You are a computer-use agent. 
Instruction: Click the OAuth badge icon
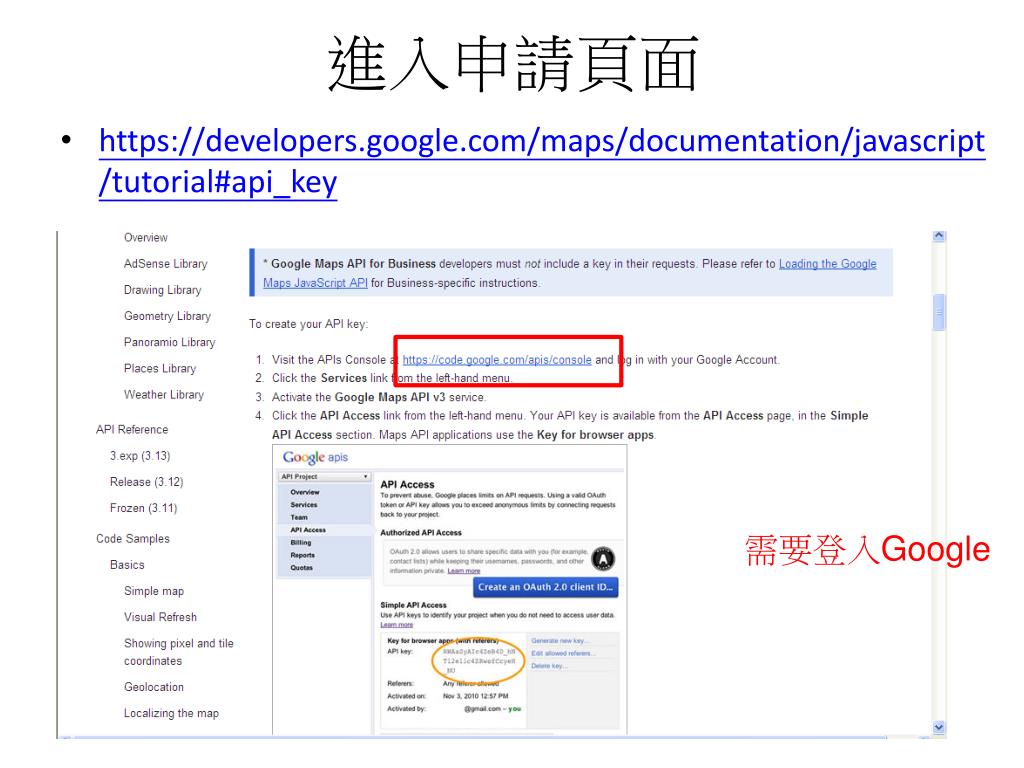click(603, 559)
